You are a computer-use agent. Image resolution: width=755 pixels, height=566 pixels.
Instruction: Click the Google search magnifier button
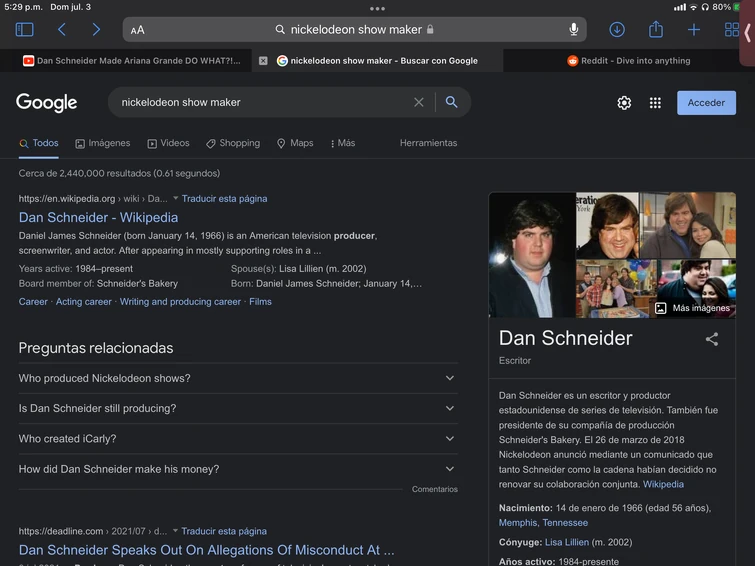click(x=451, y=102)
